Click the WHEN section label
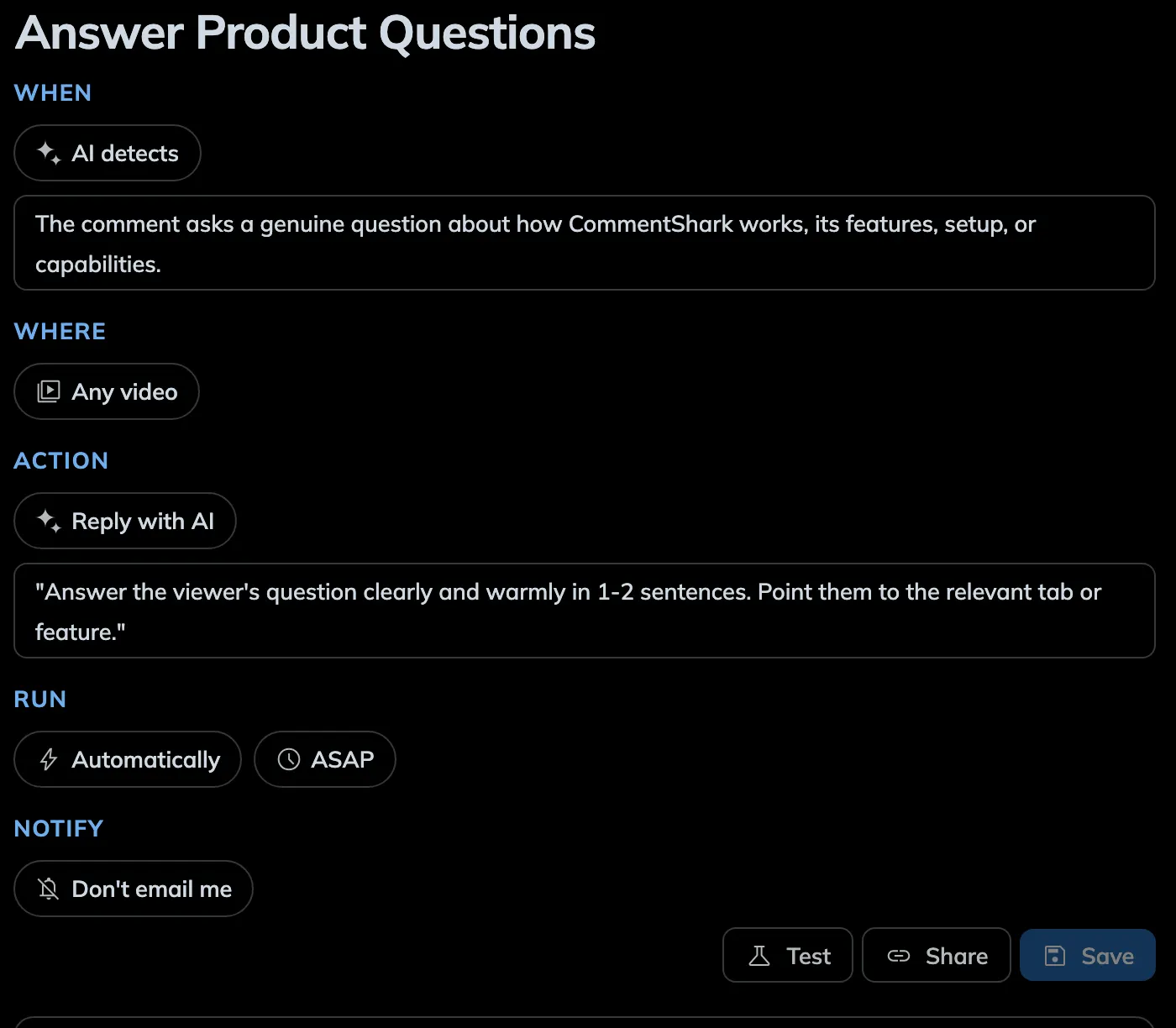 click(53, 92)
